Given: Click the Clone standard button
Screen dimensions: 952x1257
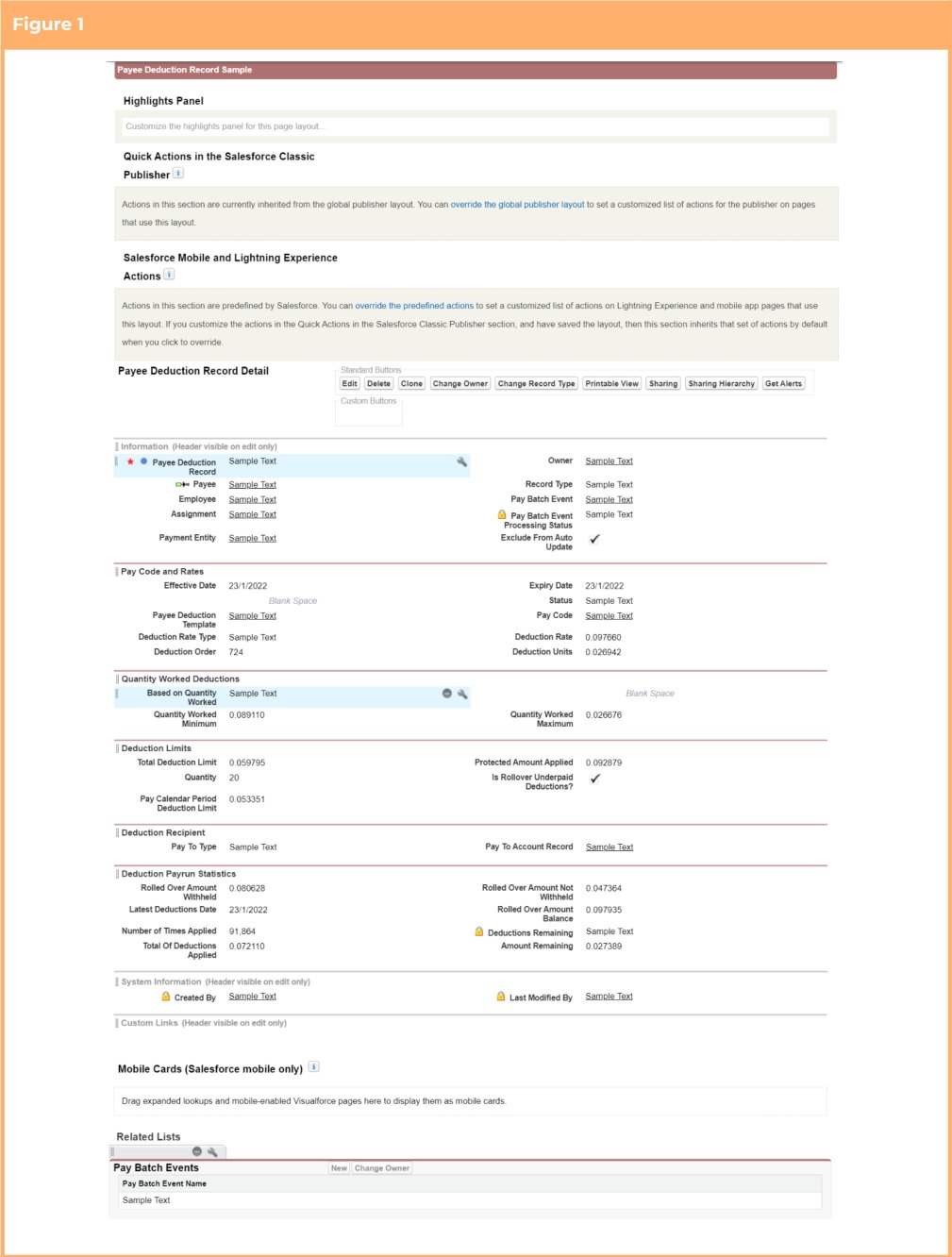Looking at the screenshot, I should click(411, 384).
